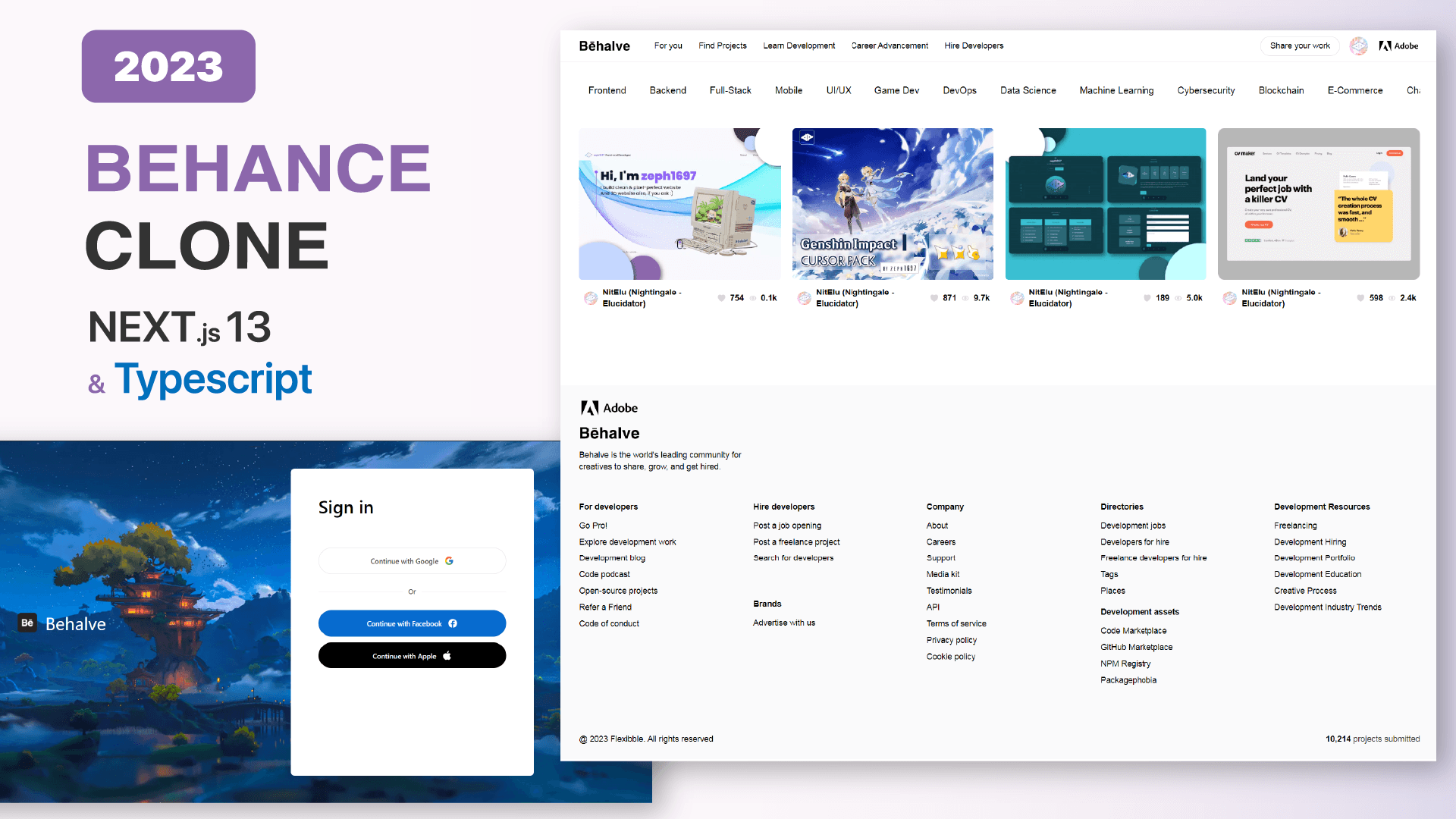Open the Freelancing resource link
Screen dimensions: 1456x819
[x=1295, y=526]
